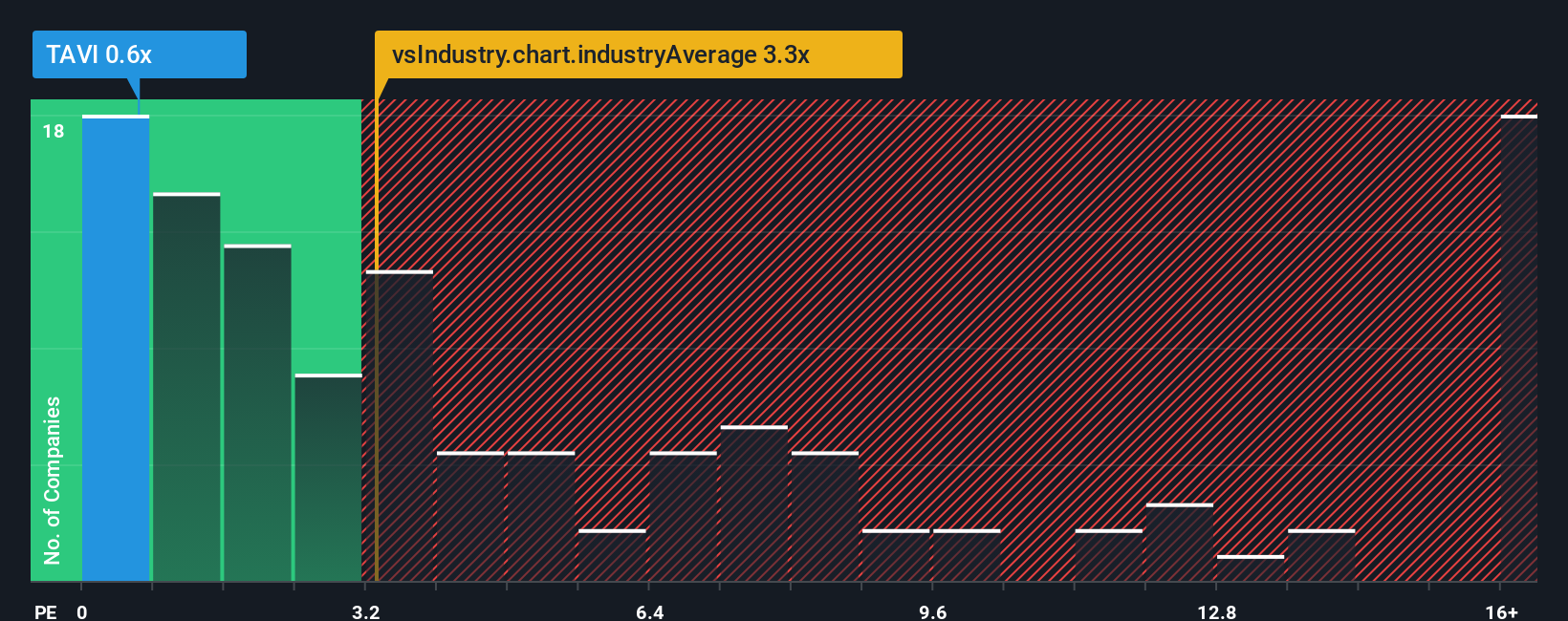Select the second green histogram bar
This screenshot has height=621, width=1568.
click(x=186, y=387)
